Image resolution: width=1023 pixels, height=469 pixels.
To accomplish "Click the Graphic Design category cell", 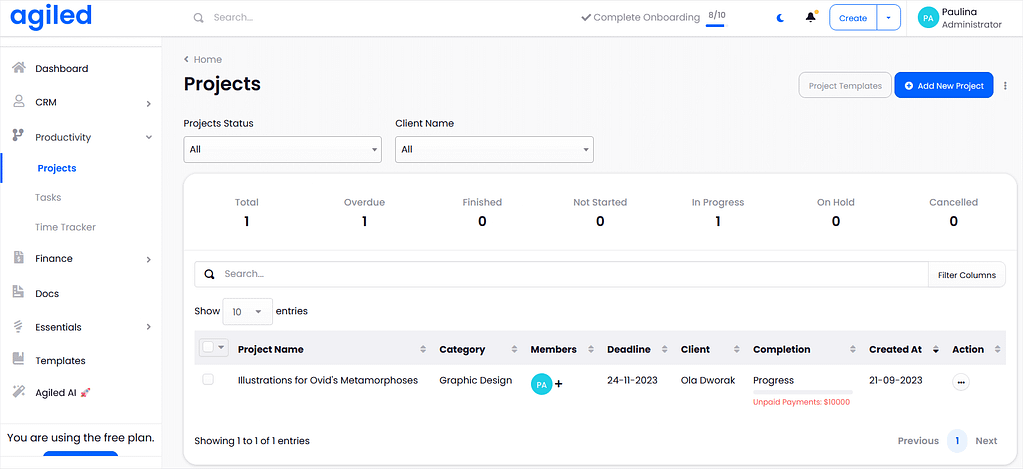I will point(476,380).
